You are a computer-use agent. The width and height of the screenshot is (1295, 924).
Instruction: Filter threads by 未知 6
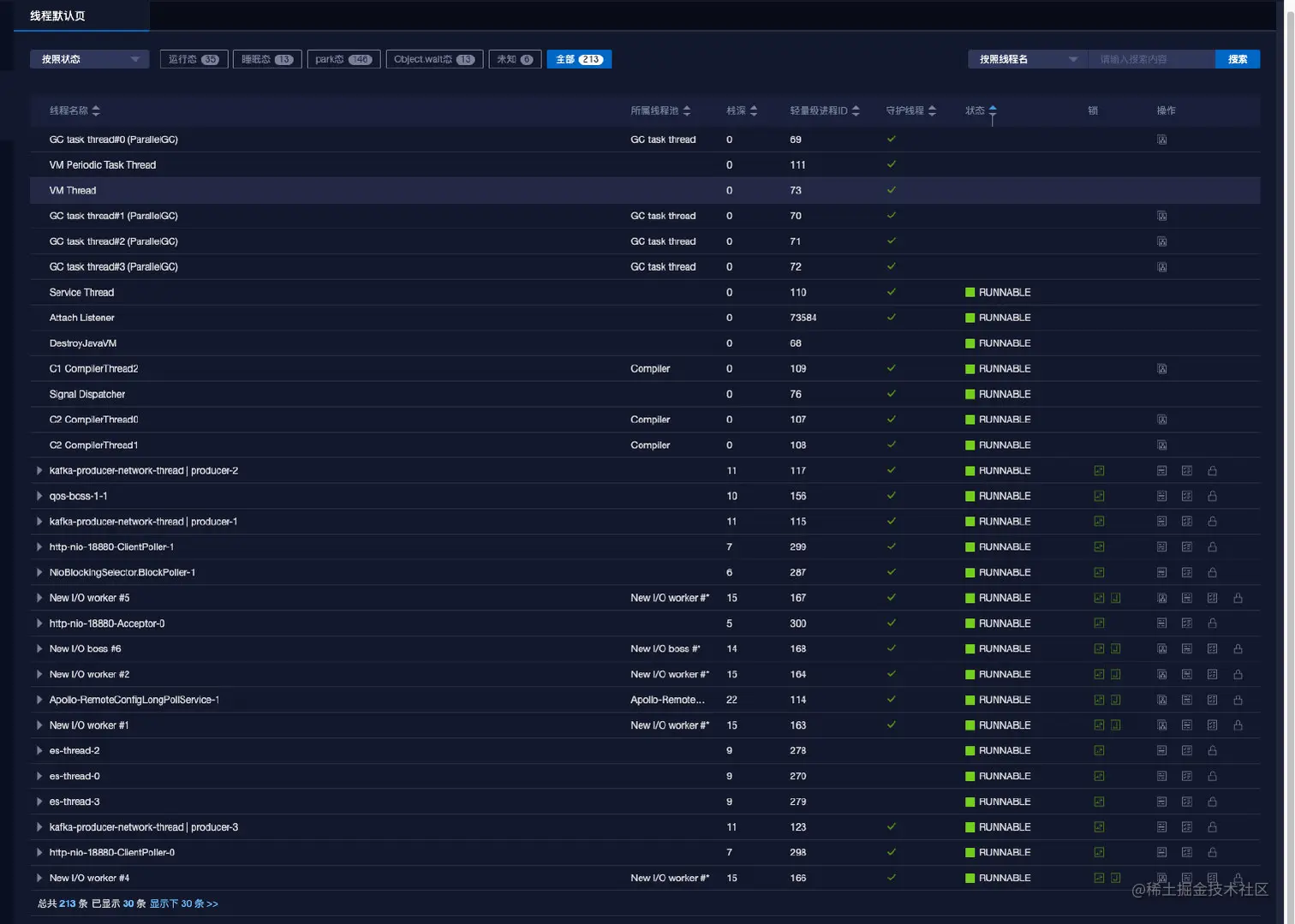515,59
